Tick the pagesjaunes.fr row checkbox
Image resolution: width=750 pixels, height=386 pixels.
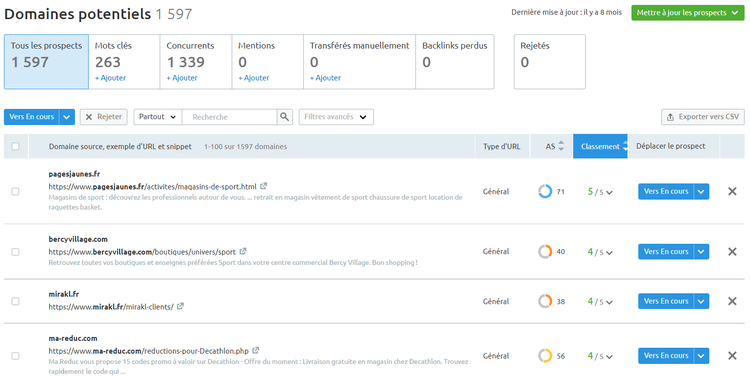click(15, 191)
